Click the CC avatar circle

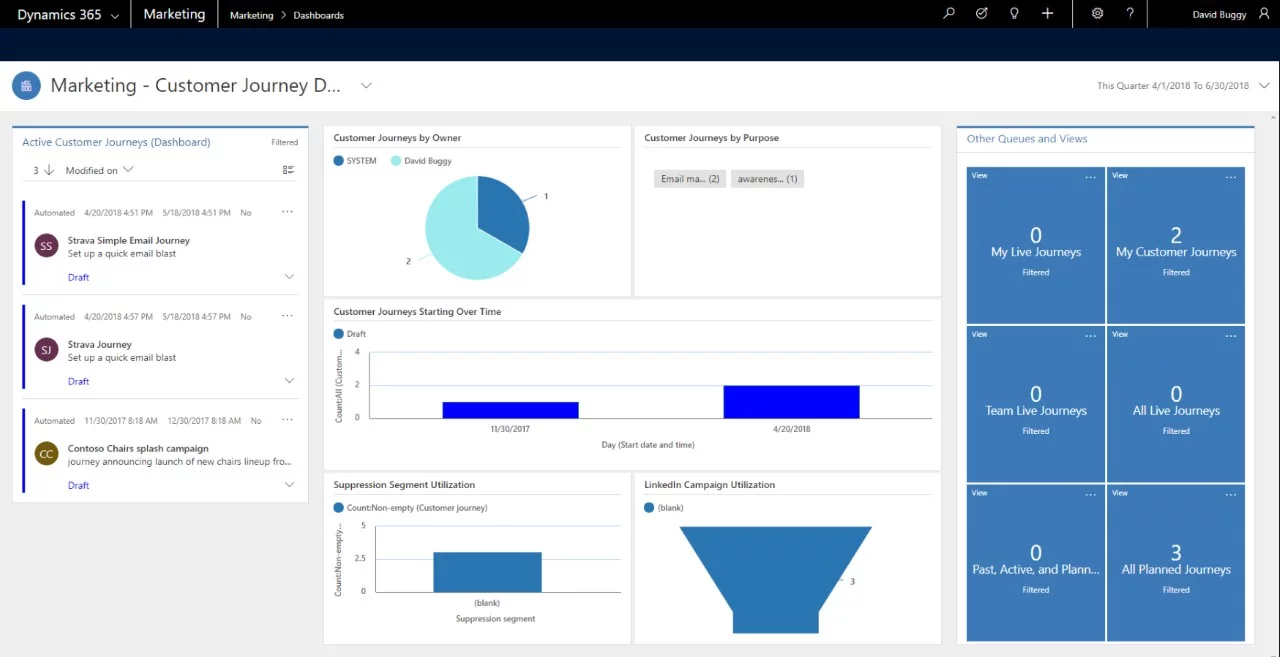46,454
